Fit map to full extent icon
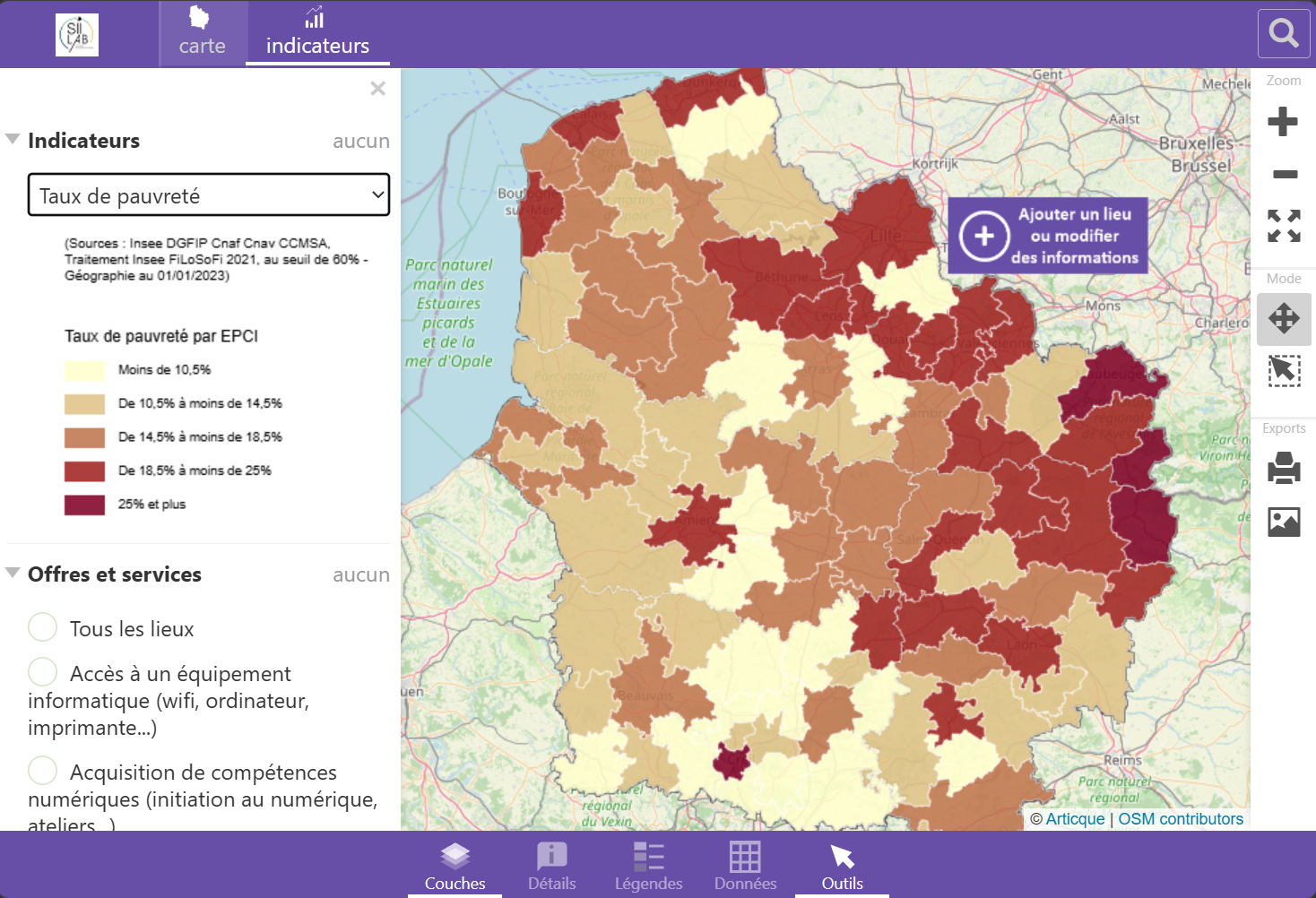The height and width of the screenshot is (898, 1316). (1284, 226)
